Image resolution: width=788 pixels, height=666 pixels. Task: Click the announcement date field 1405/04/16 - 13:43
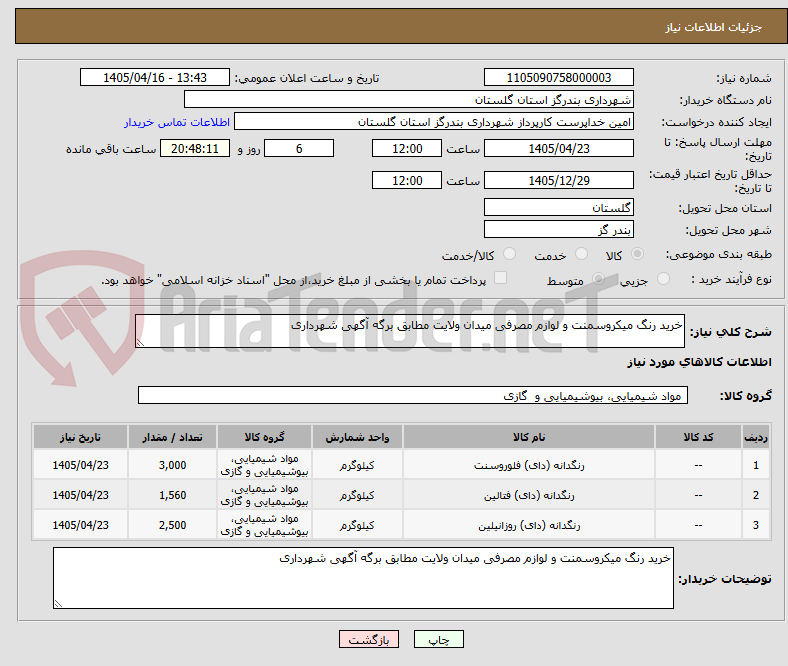tap(155, 77)
